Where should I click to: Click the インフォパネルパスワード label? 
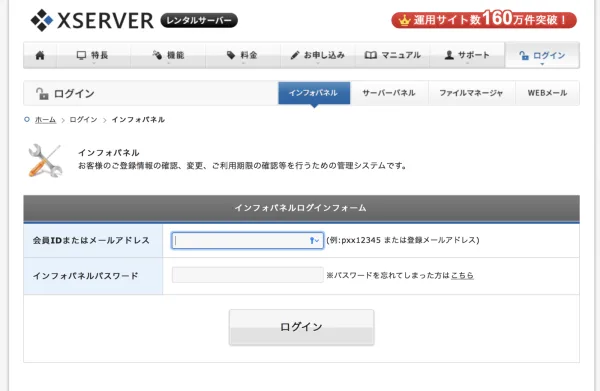click(85, 276)
